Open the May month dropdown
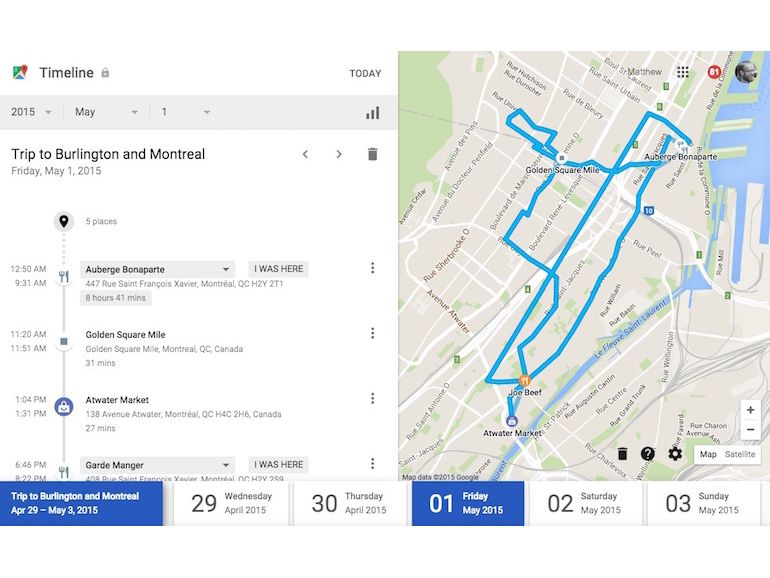Viewport: 770px width, 578px height. coord(107,112)
